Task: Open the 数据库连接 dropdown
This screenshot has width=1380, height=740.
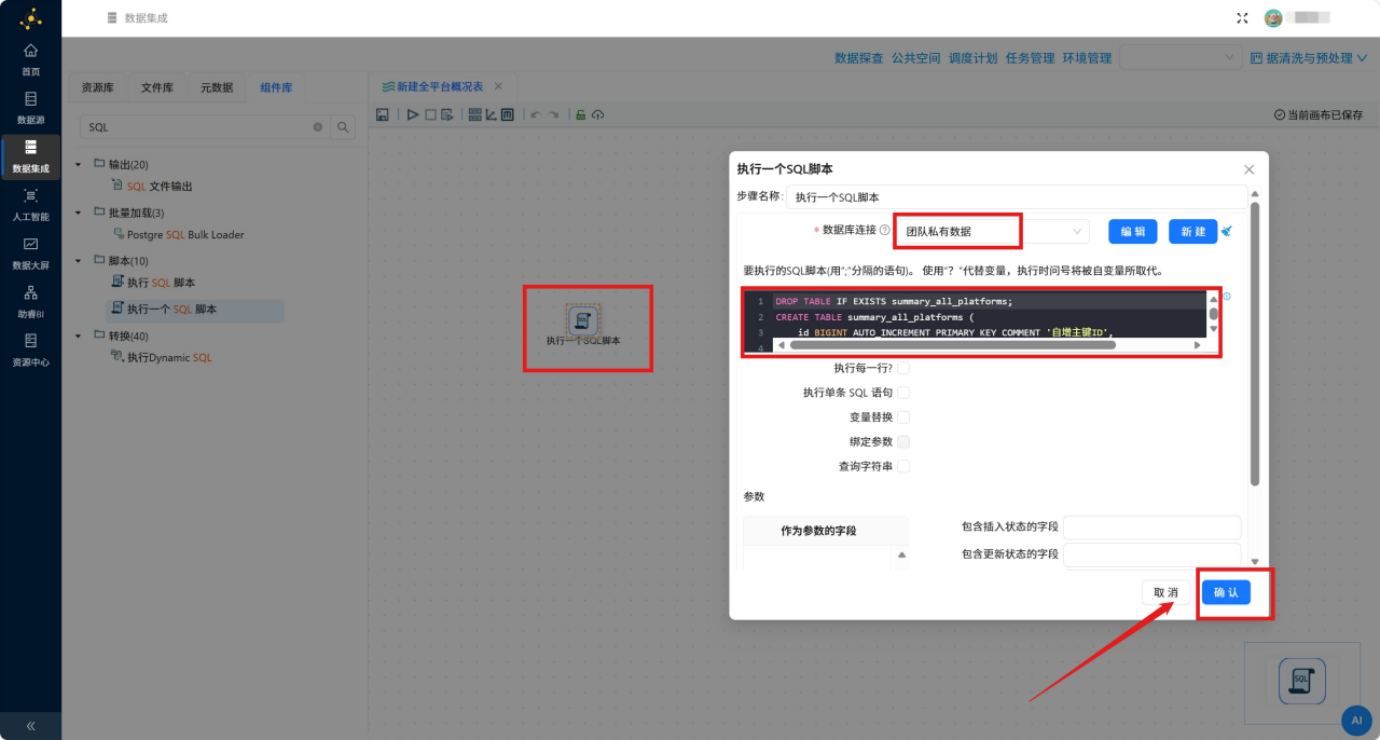Action: coord(992,231)
